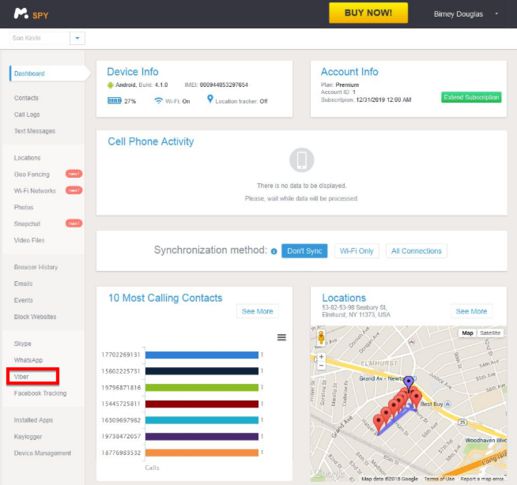This screenshot has width=517, height=485.
Task: Open Geo Fencing in the sidebar
Action: (32, 174)
